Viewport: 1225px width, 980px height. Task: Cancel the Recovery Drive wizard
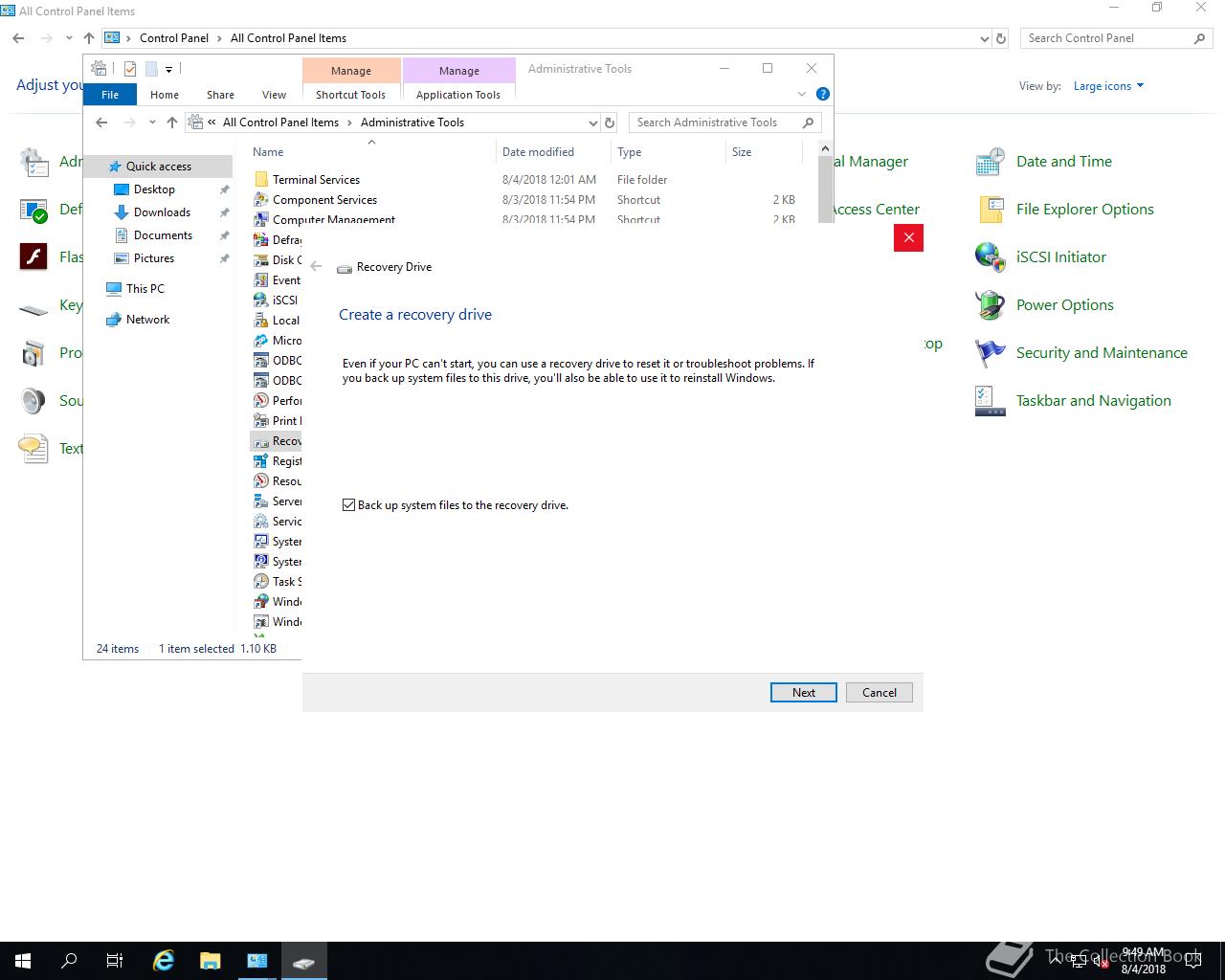pos(879,692)
